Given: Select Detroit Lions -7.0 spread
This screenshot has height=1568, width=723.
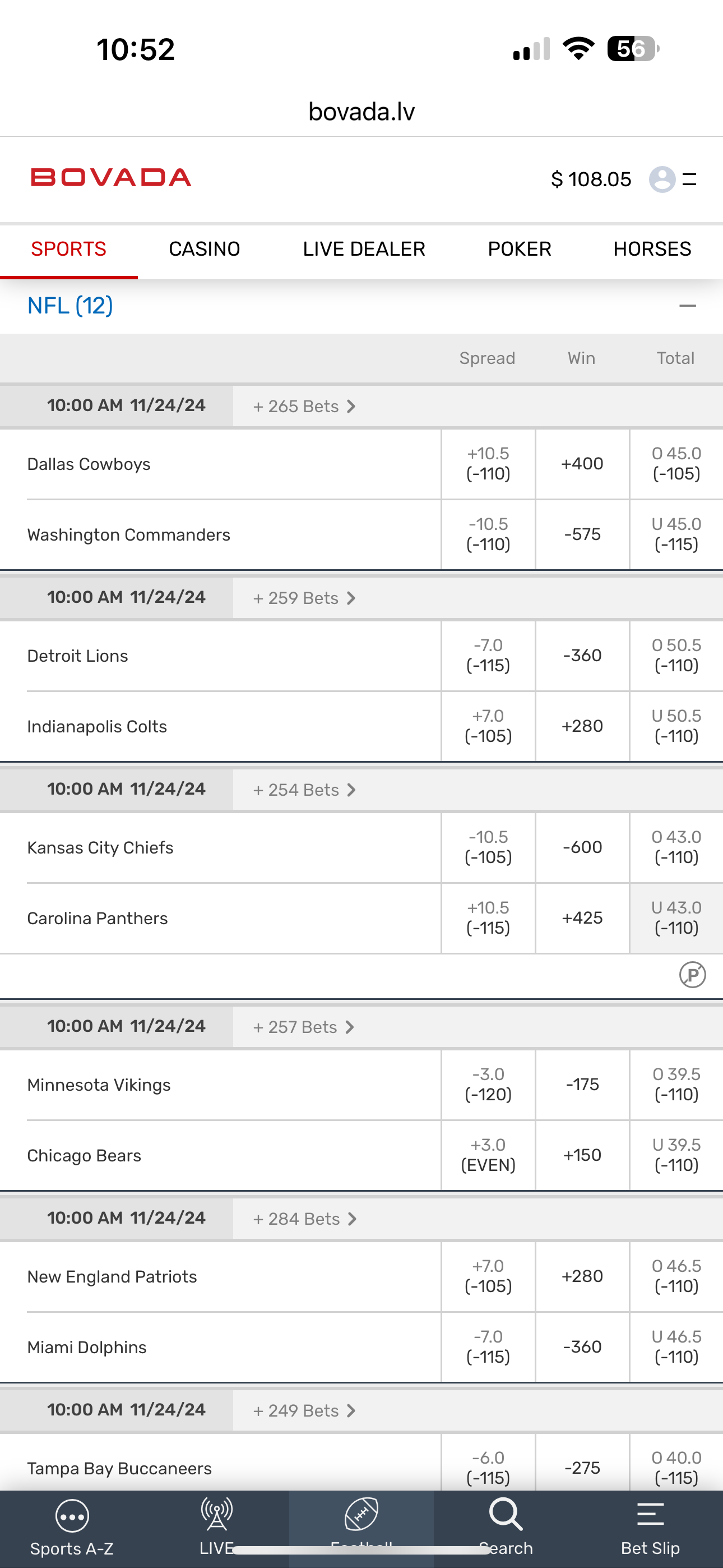Looking at the screenshot, I should [488, 656].
